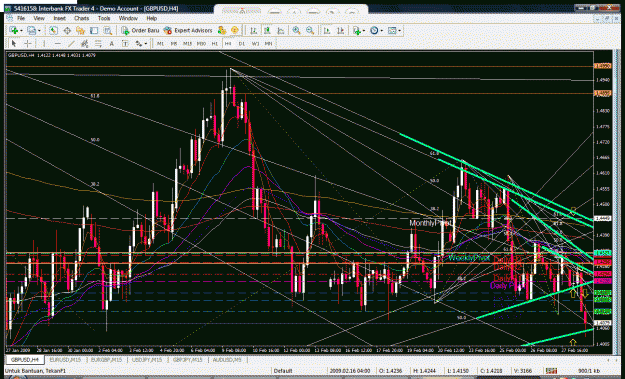Select the Equidistant Channel tool
This screenshot has width=625, height=379.
click(x=85, y=43)
